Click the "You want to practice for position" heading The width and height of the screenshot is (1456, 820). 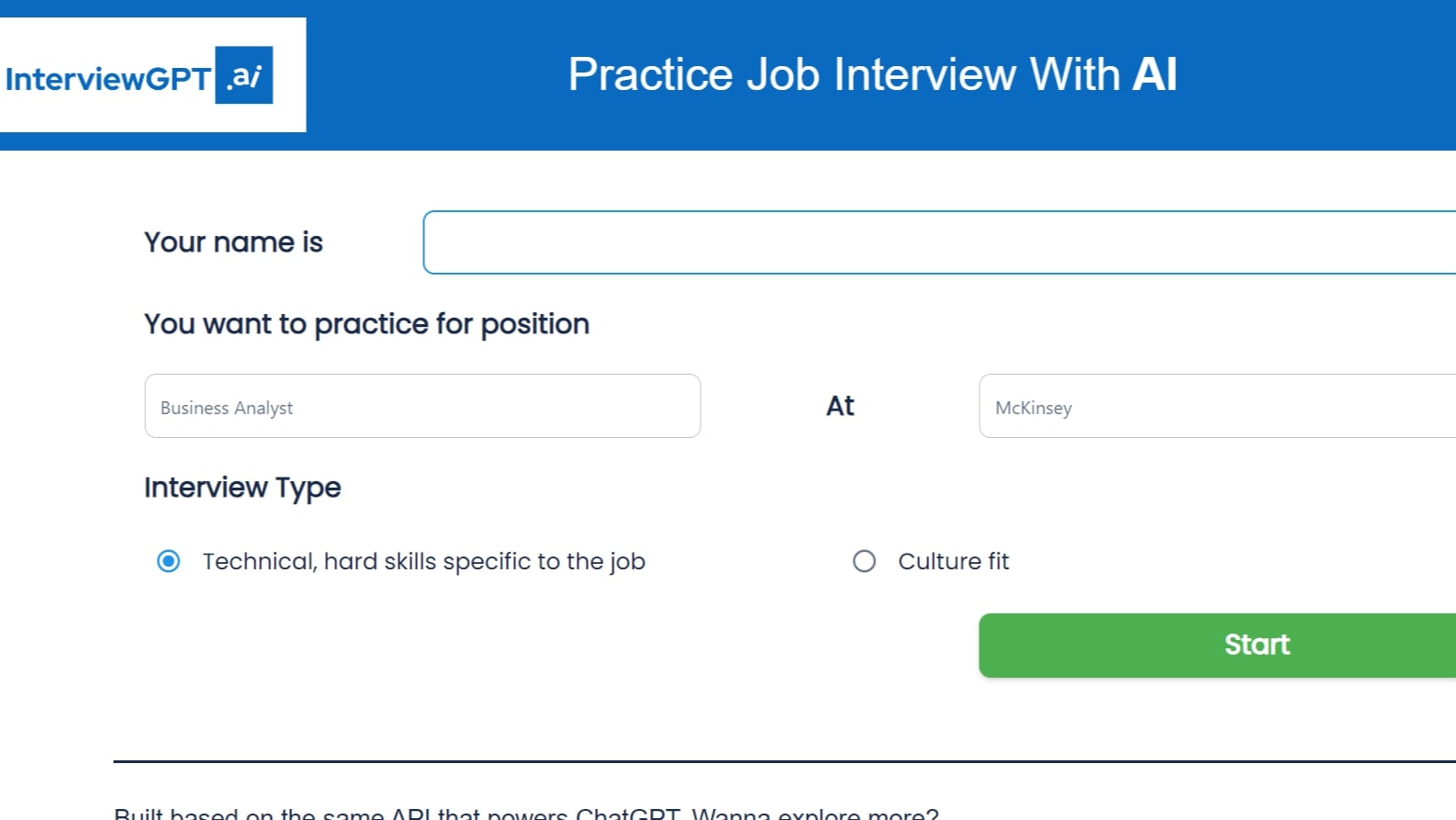pos(366,324)
